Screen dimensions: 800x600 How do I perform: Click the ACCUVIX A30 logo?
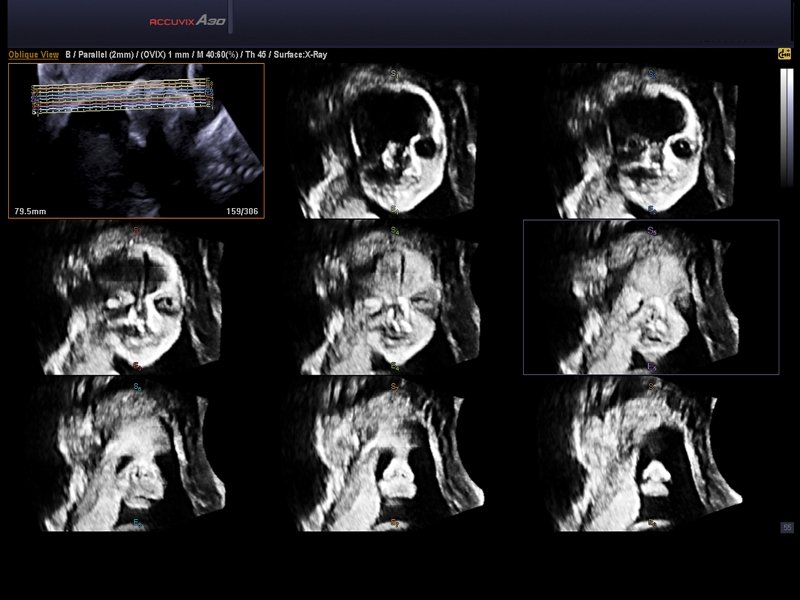(187, 20)
